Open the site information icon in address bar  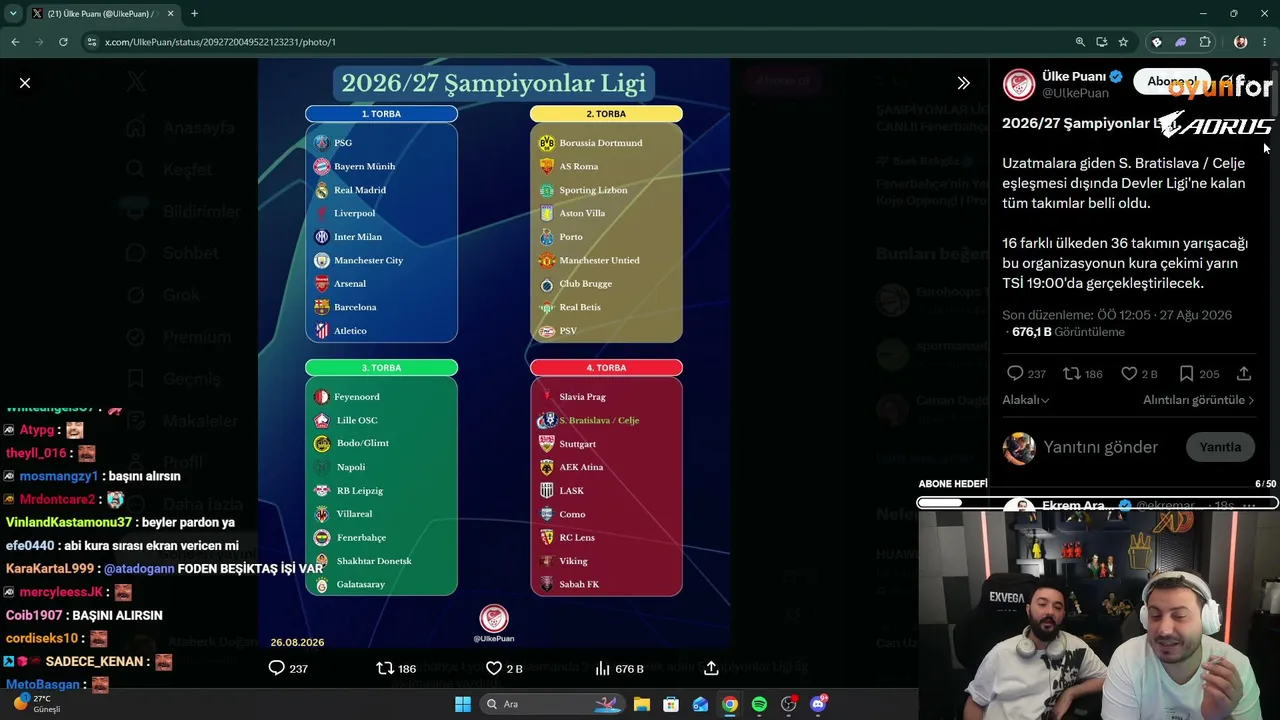point(92,42)
